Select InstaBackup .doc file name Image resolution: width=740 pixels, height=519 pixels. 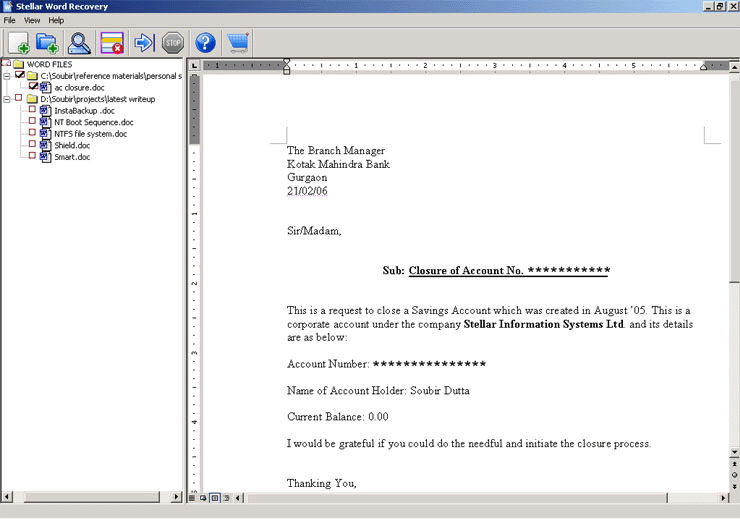click(x=84, y=110)
